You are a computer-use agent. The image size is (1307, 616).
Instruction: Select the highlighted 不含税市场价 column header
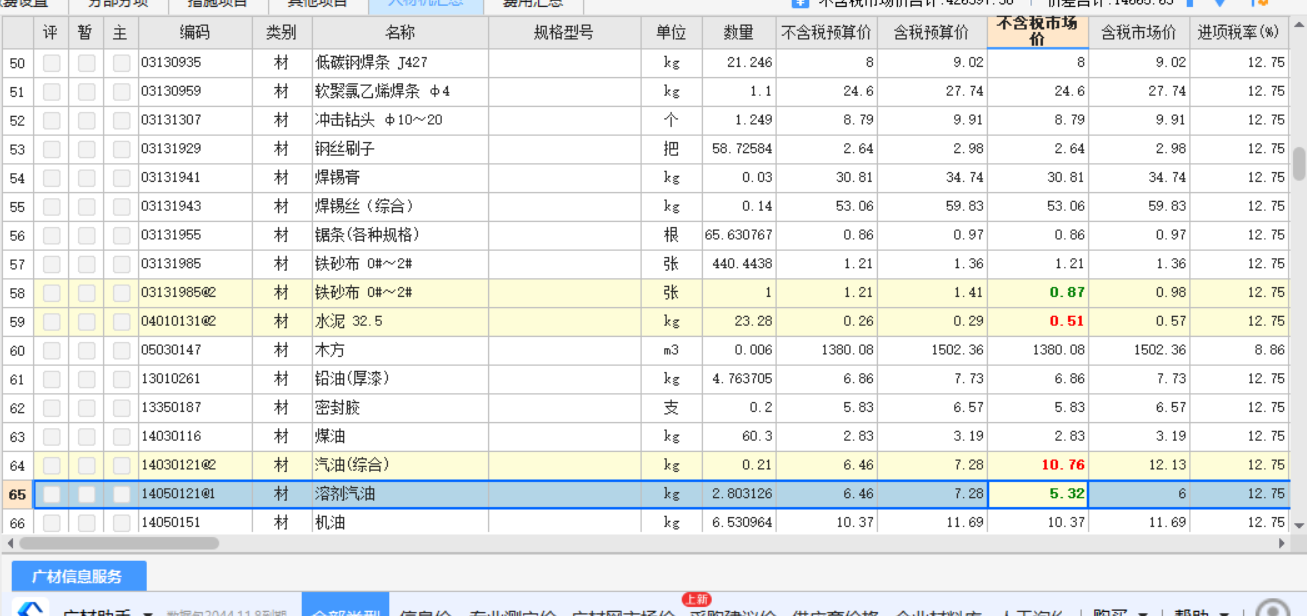(x=1037, y=32)
